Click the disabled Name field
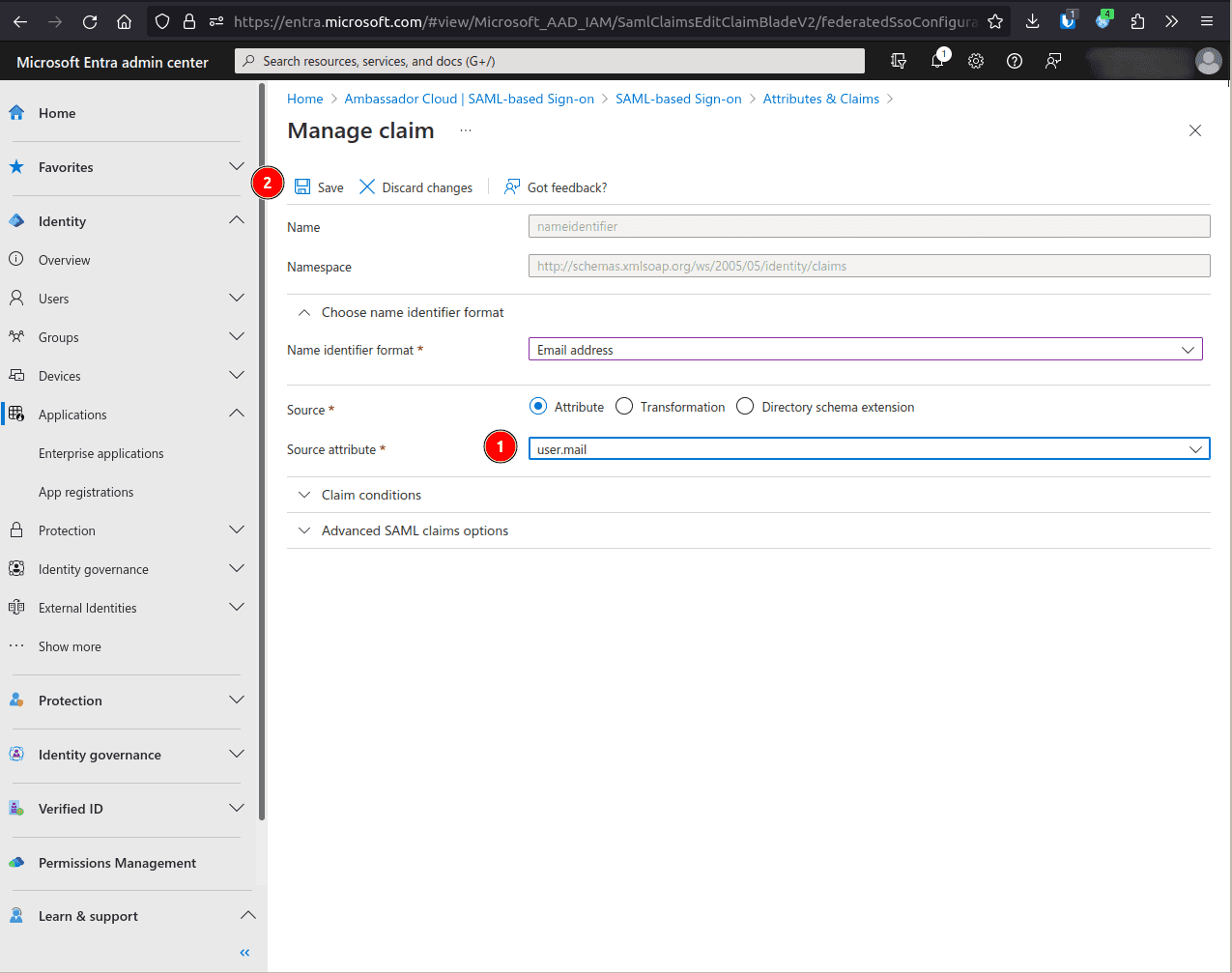Image resolution: width=1232 pixels, height=973 pixels. pyautogui.click(x=869, y=226)
